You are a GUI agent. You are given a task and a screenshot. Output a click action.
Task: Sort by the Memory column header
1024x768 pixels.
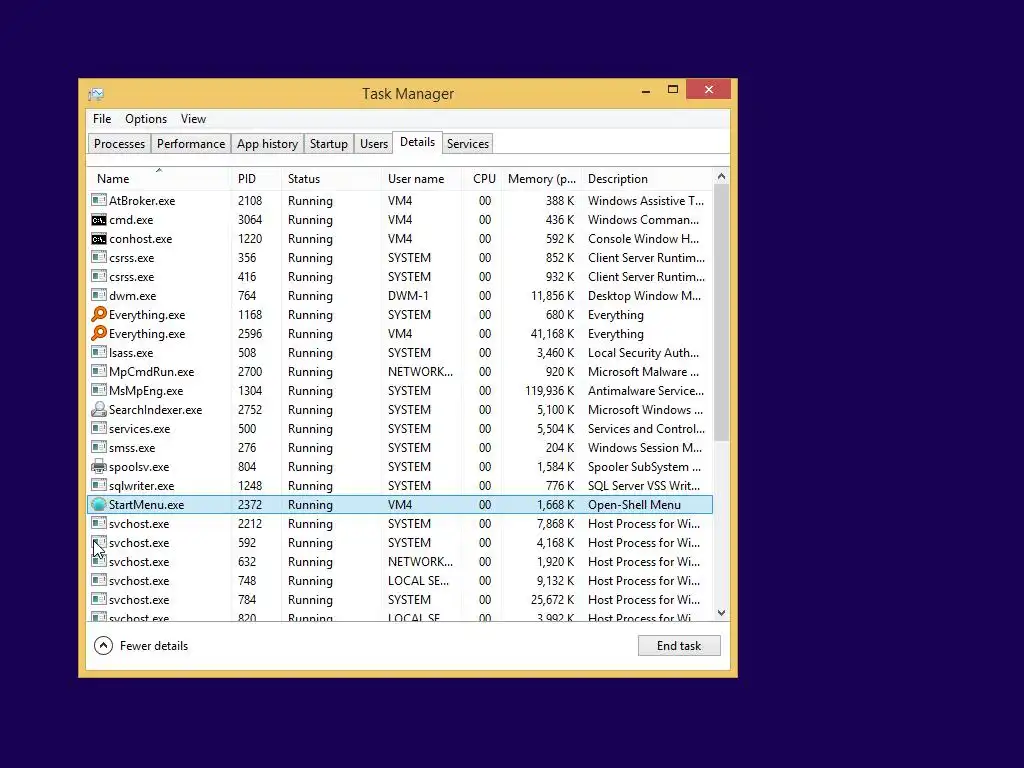(x=541, y=178)
